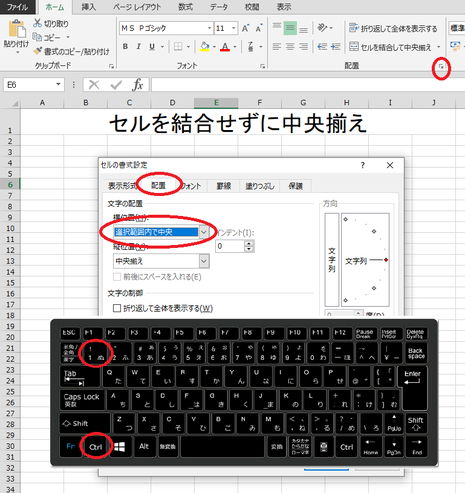The image size is (465, 493).
Task: Click the Paste (貼り付け) icon
Action: click(16, 29)
